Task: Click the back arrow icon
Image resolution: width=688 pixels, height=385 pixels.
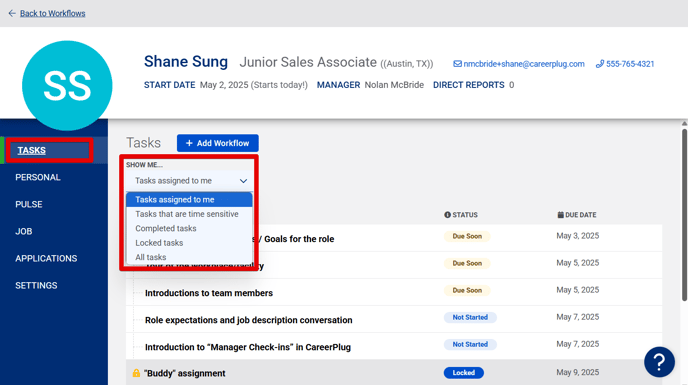Action: tap(12, 14)
